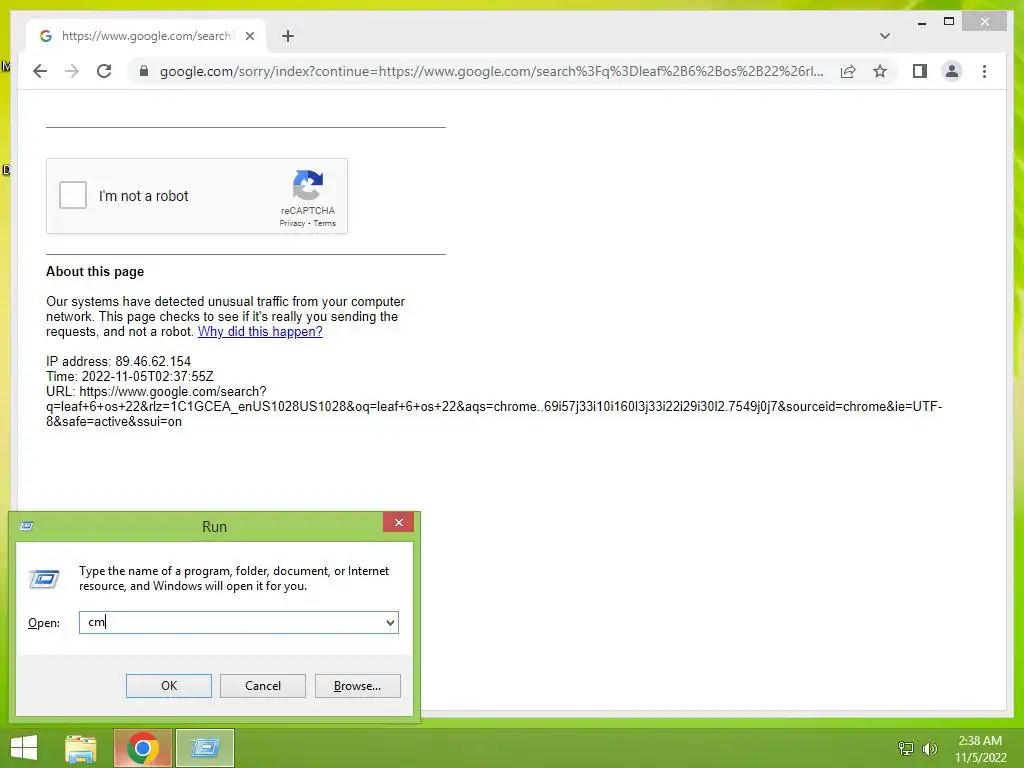Click the Time: 2022-11-05T02:37:55Z line
This screenshot has height=768, width=1024.
point(129,376)
